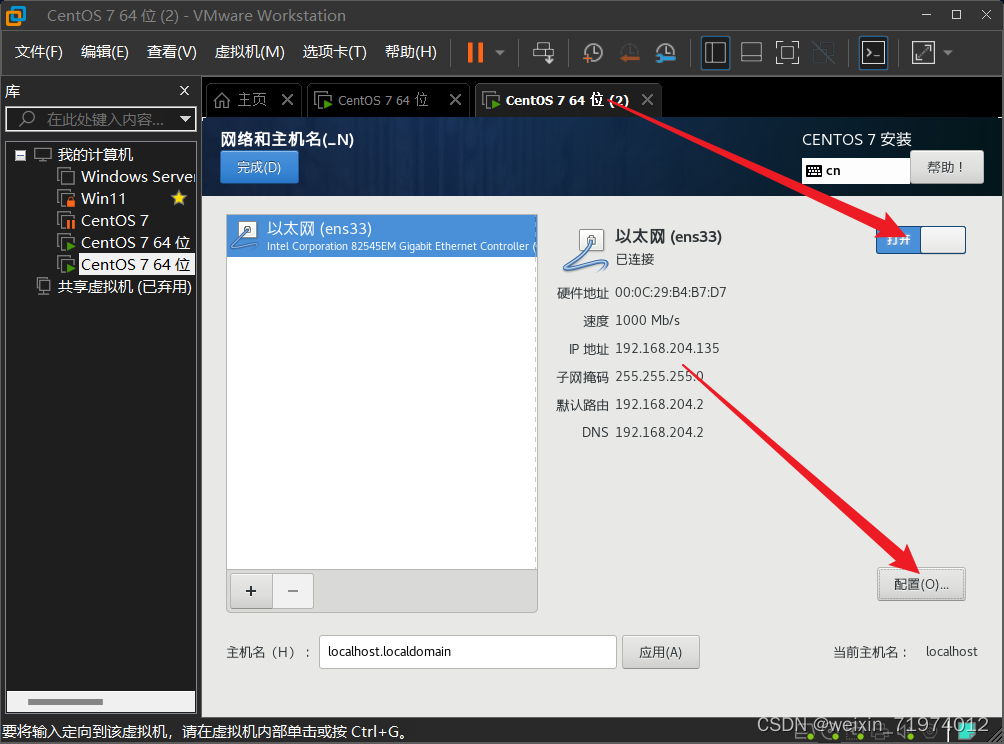Click the cn keyboard layout indicator
1004x744 pixels.
(x=855, y=171)
